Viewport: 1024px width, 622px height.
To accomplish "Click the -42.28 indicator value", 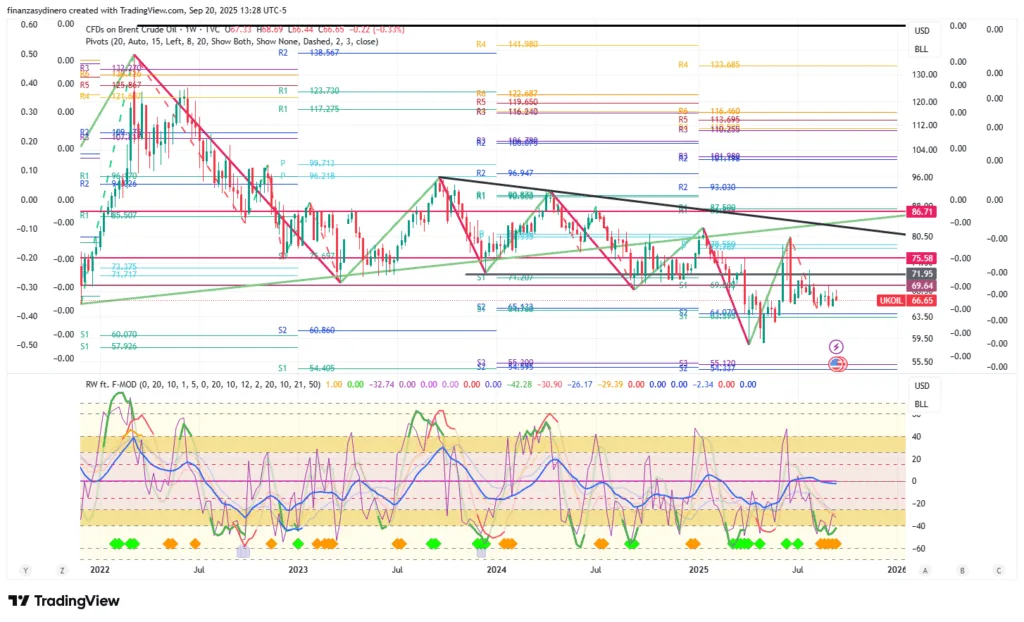I will (x=518, y=384).
